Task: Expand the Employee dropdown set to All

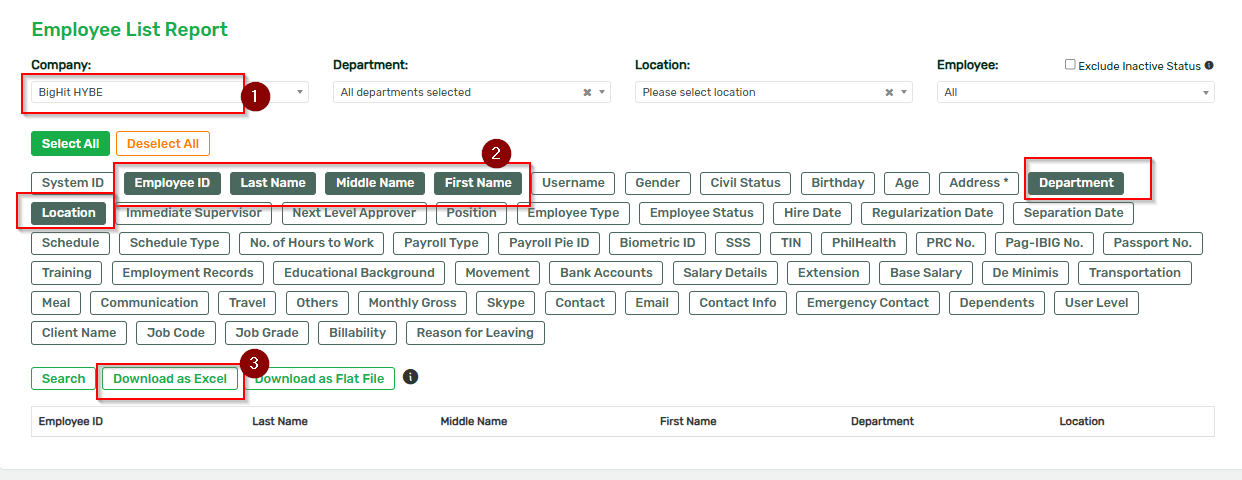Action: (1075, 92)
